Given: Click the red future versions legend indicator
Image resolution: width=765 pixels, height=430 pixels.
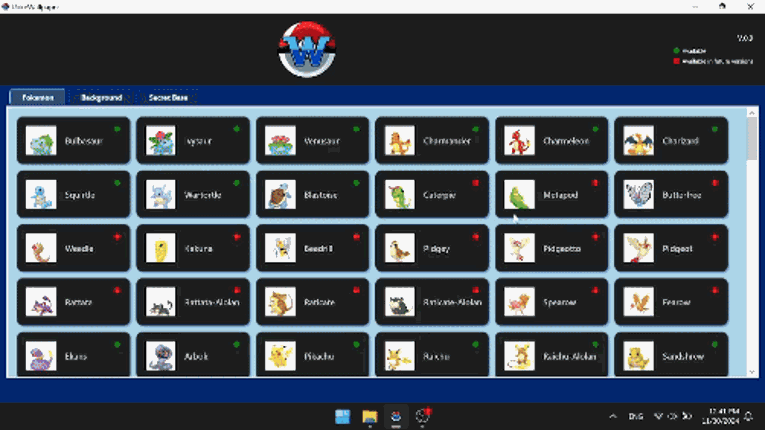Looking at the screenshot, I should tap(676, 61).
